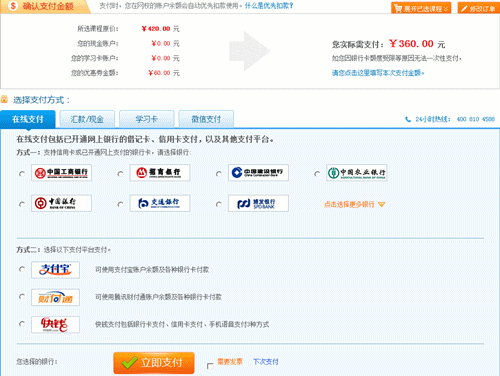Switch to the 汇款/现金 tab
This screenshot has height=376, width=500.
87,119
